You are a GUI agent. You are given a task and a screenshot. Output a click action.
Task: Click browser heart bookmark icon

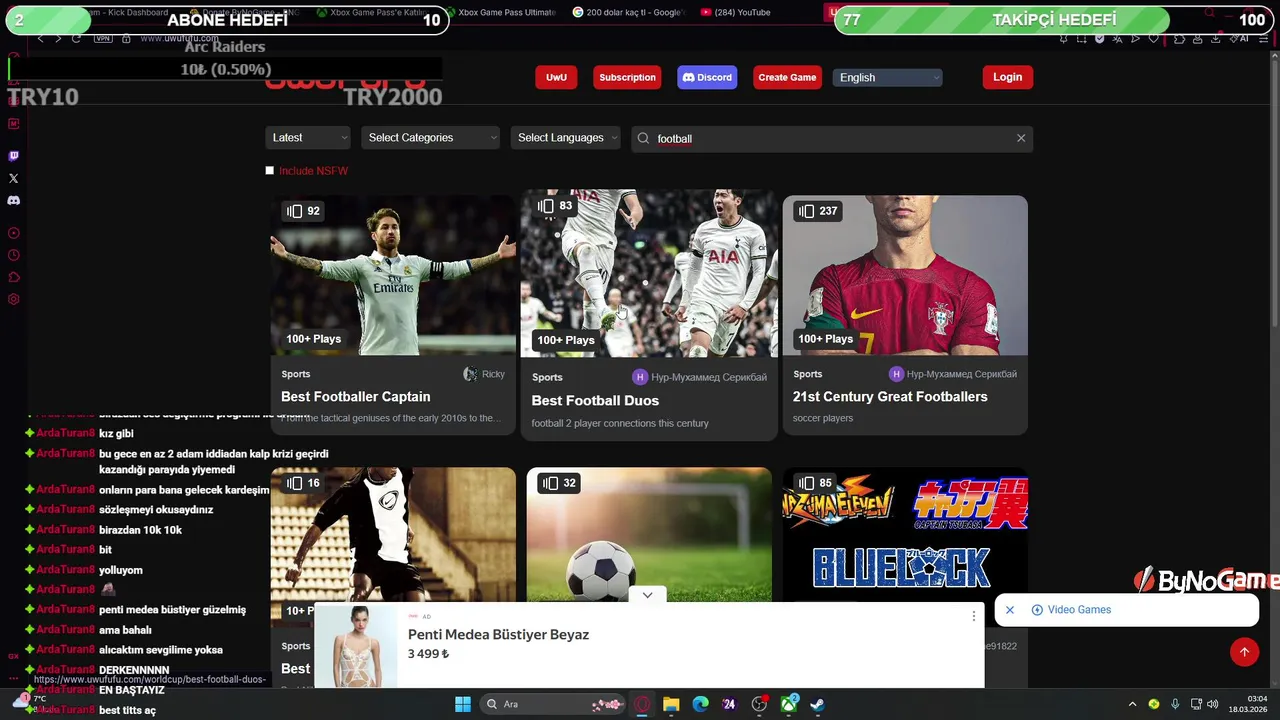(1153, 38)
